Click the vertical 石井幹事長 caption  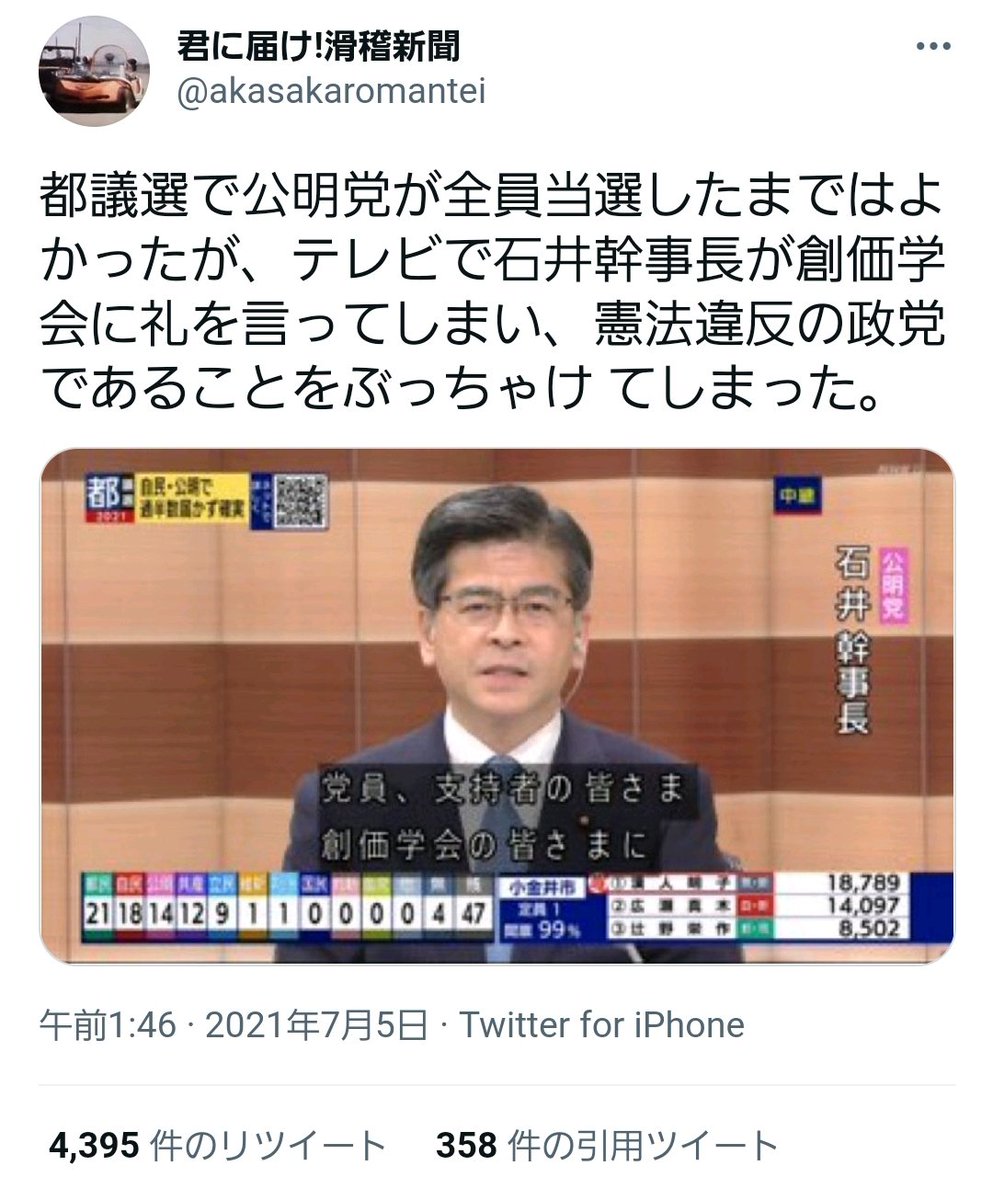pos(853,640)
